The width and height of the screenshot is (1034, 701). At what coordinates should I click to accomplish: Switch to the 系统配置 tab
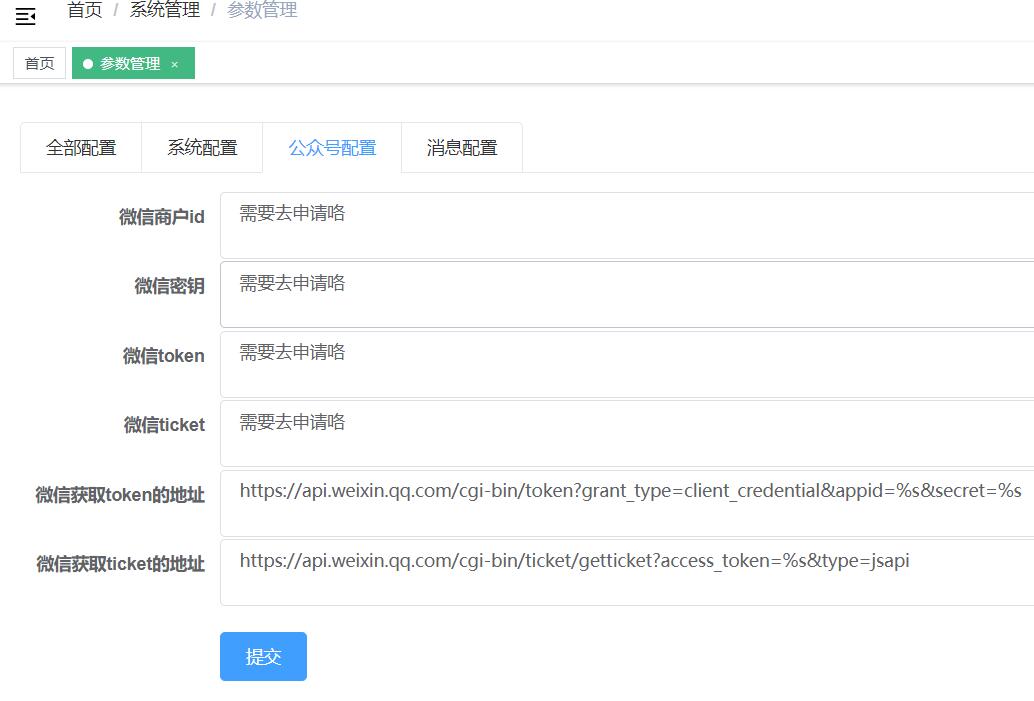[x=202, y=147]
